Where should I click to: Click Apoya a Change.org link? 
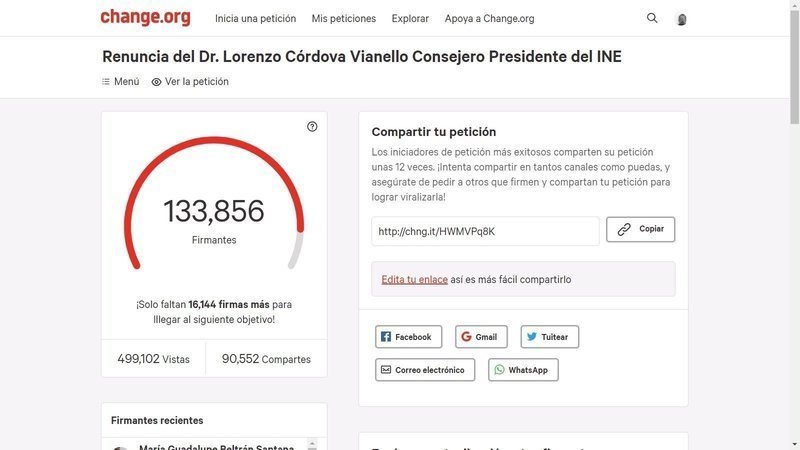(489, 19)
